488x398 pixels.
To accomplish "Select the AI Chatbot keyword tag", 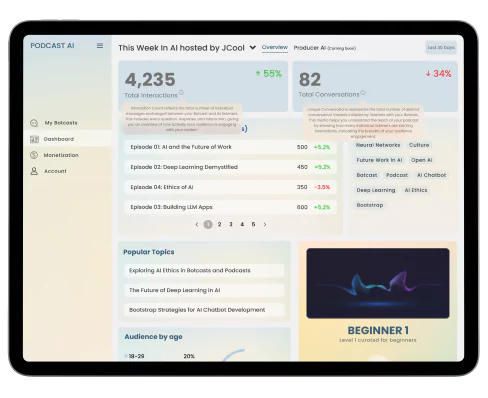I will (x=432, y=175).
